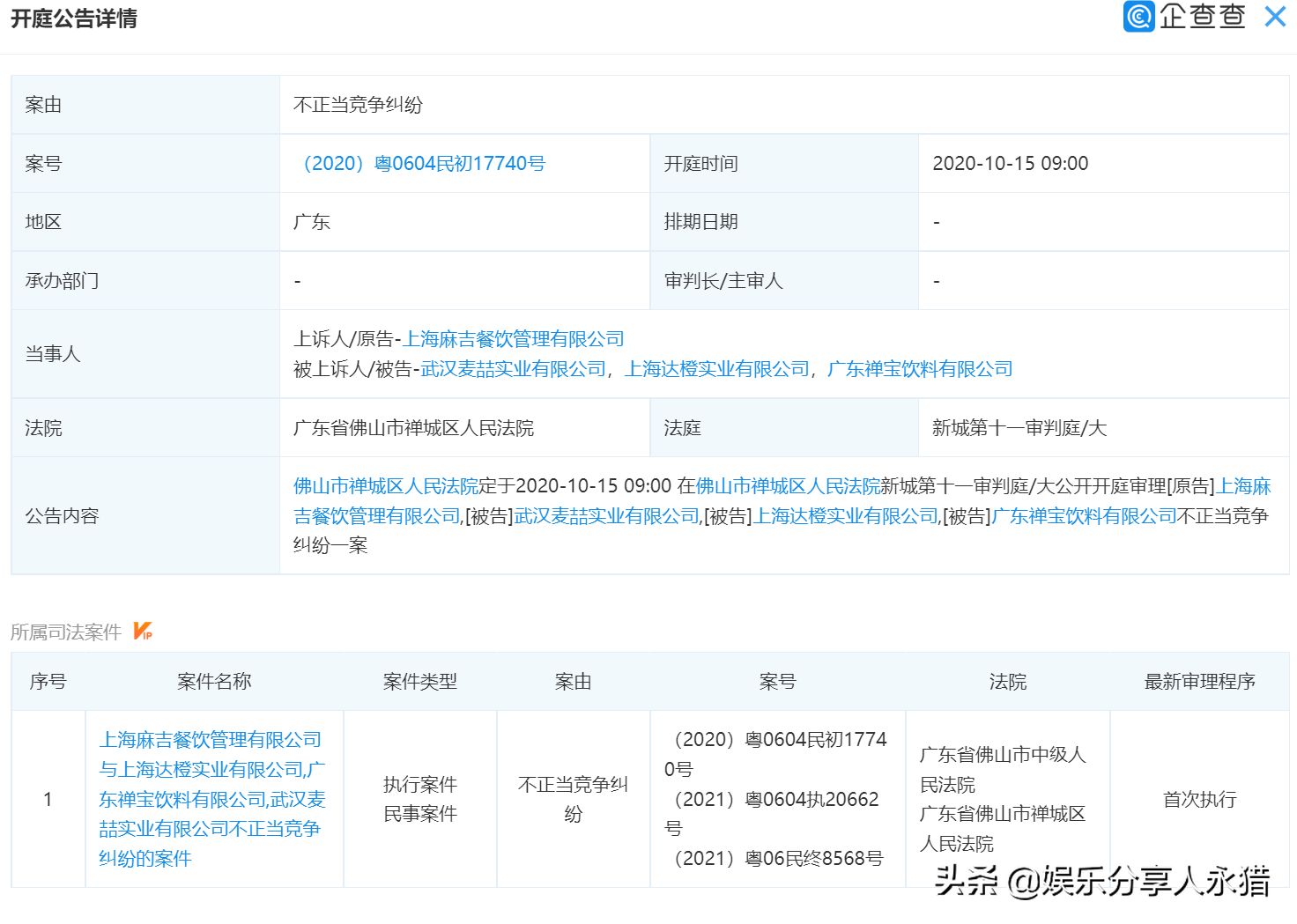Click the 承办部门 field label
Image resolution: width=1297 pixels, height=924 pixels.
click(x=62, y=281)
